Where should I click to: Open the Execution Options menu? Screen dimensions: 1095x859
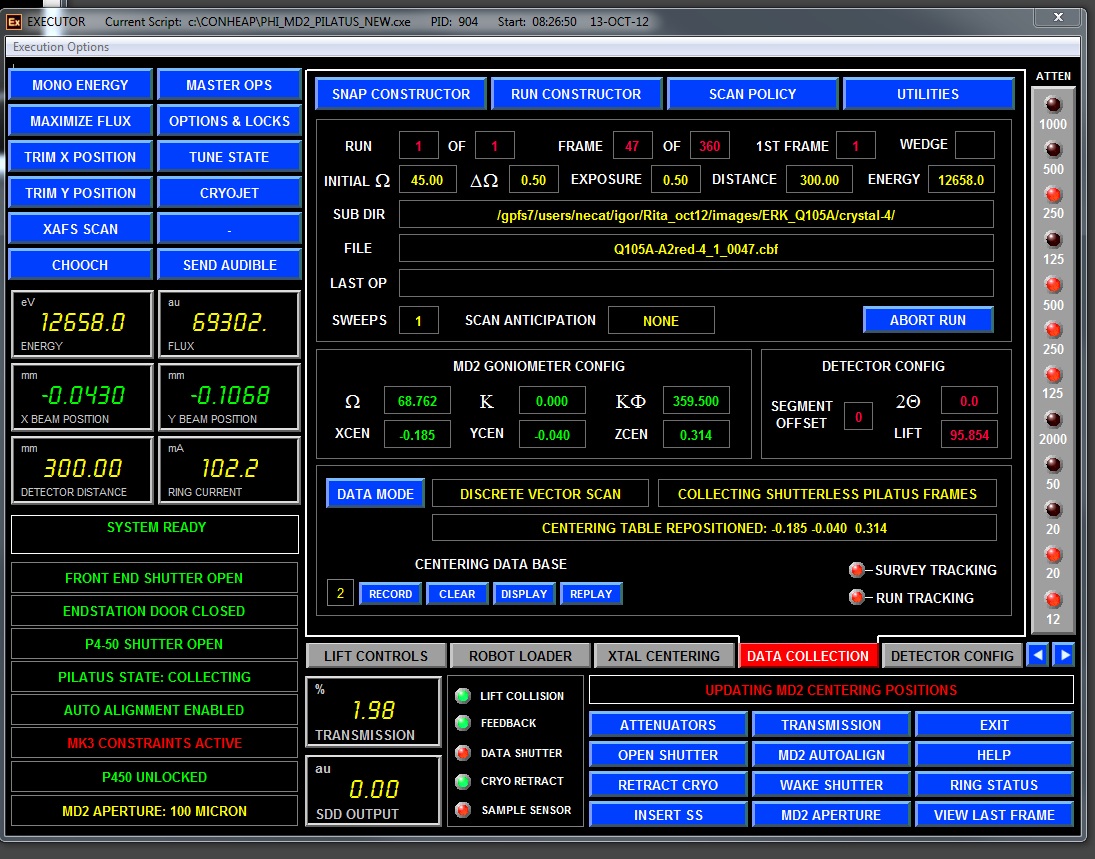(61, 47)
